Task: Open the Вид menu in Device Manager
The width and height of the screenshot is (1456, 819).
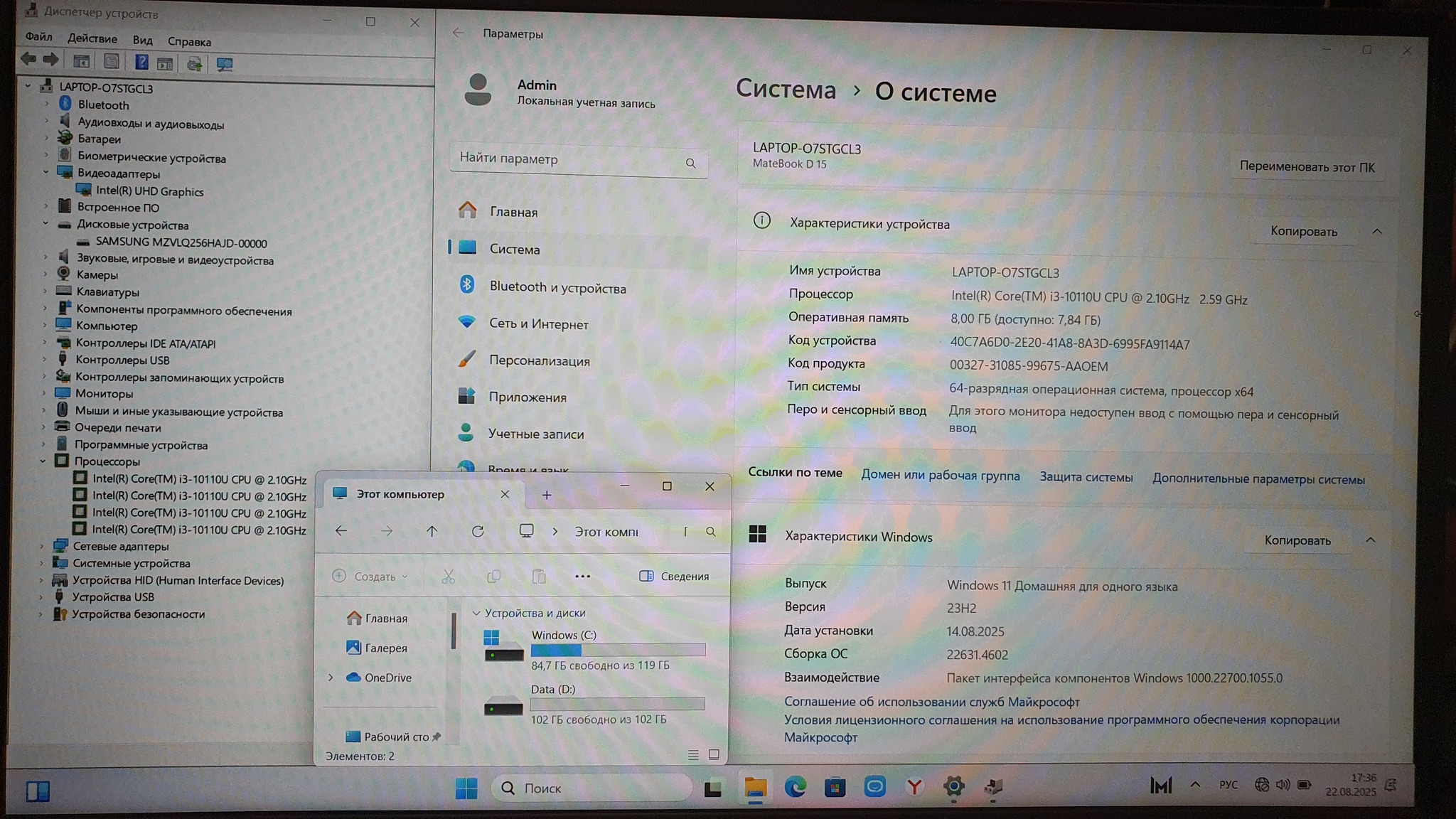Action: click(x=142, y=41)
